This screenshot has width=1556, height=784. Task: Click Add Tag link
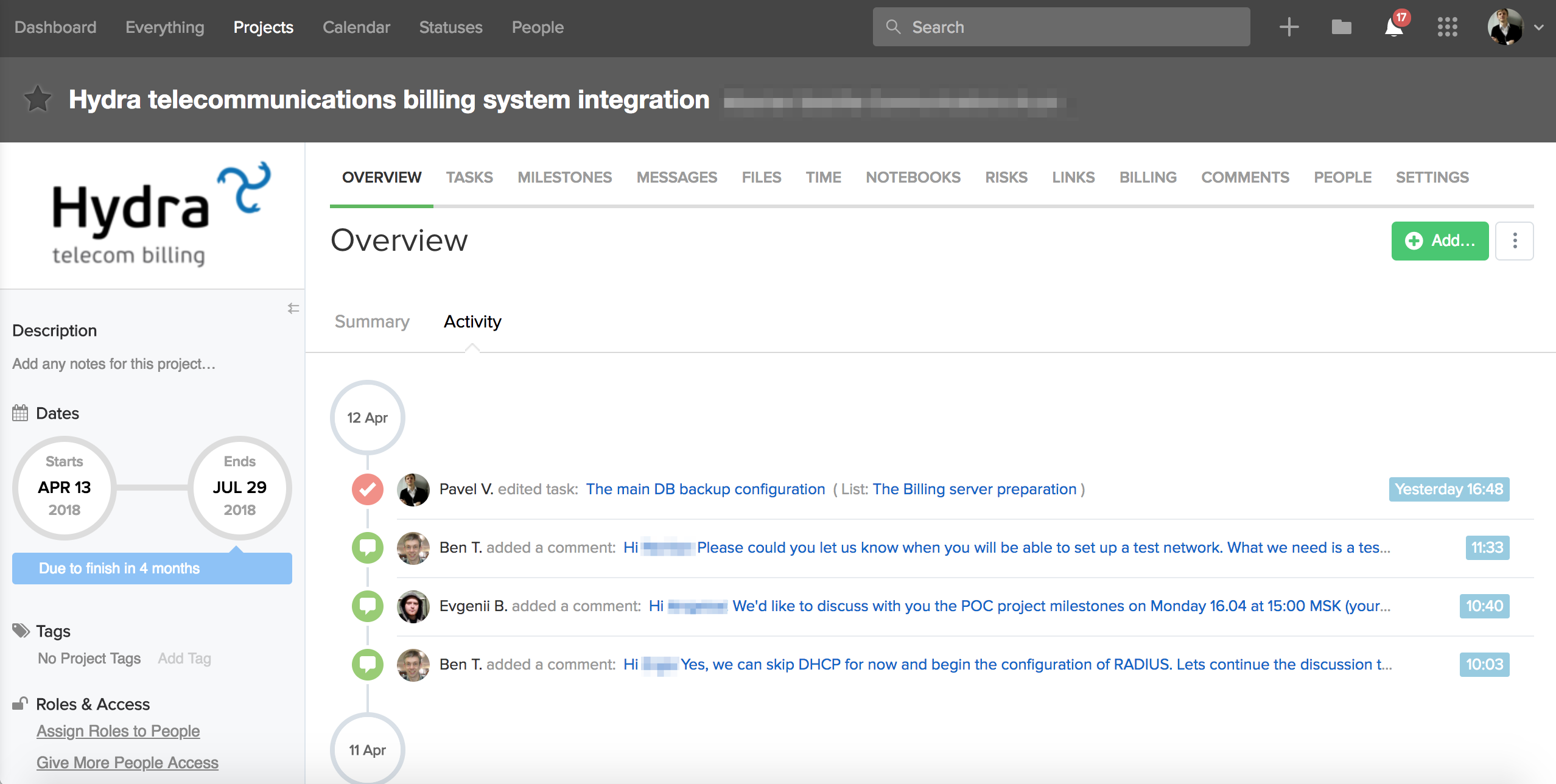(184, 659)
